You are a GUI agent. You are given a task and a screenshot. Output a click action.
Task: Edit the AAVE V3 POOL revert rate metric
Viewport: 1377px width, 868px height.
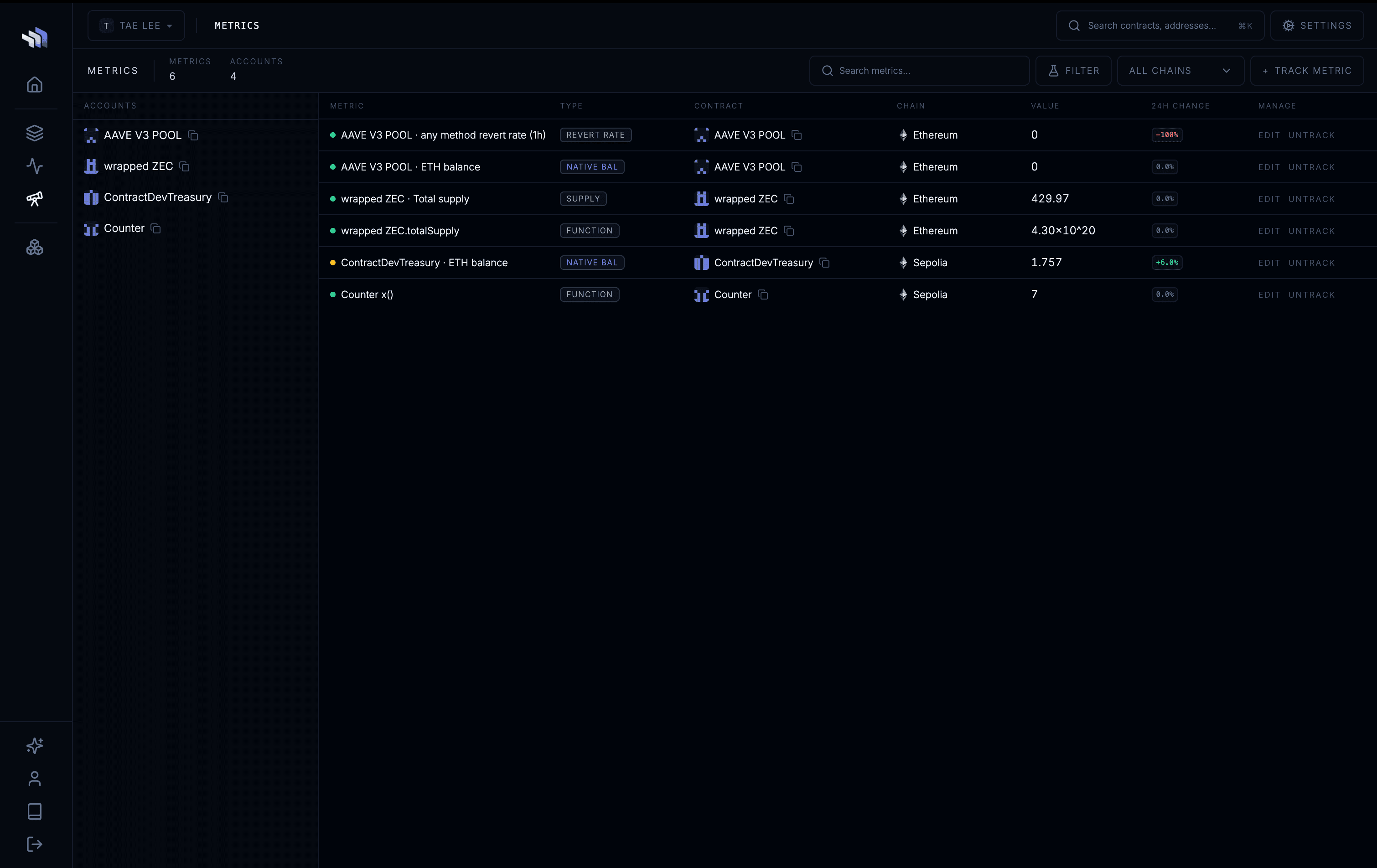coord(1268,135)
